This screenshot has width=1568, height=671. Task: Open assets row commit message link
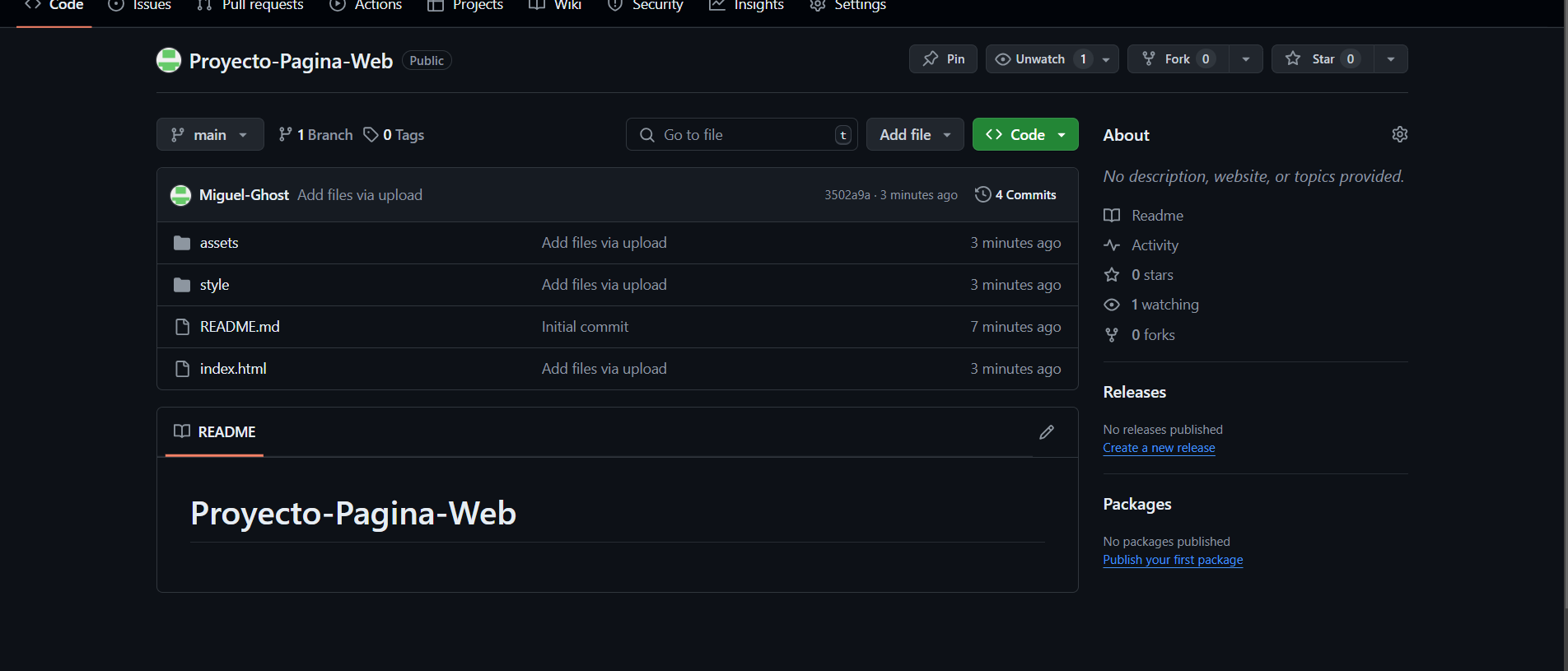tap(604, 243)
